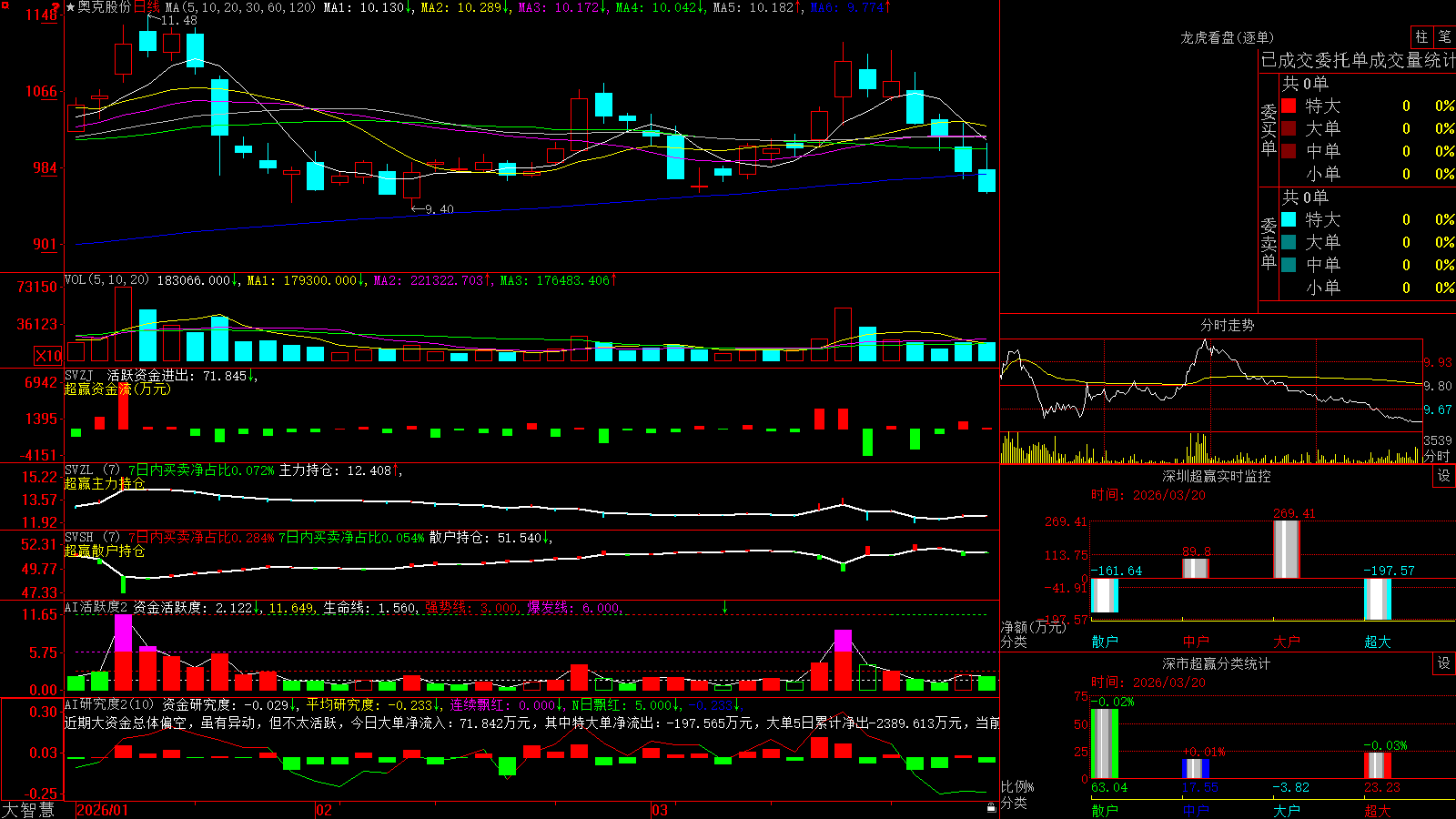Viewport: 1456px width, 819px height.
Task: Click the 分时走势 chart title
Action: pyautogui.click(x=1227, y=325)
